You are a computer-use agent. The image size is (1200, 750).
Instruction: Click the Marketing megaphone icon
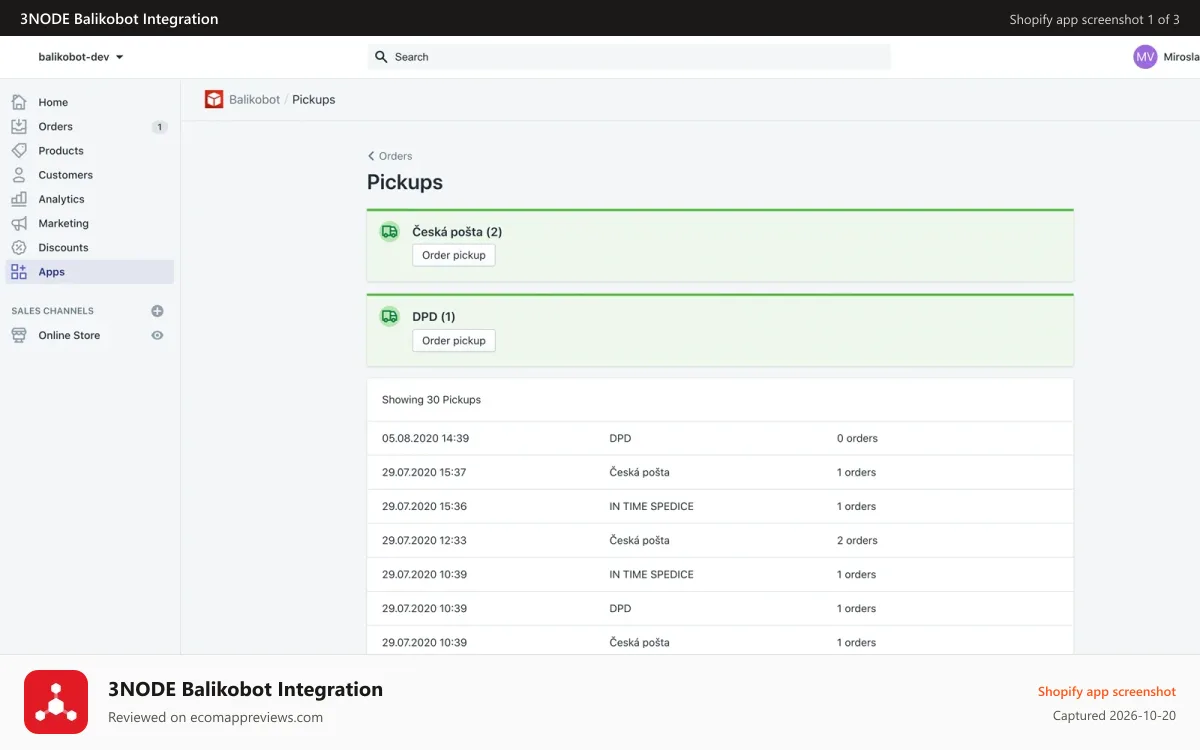click(19, 223)
